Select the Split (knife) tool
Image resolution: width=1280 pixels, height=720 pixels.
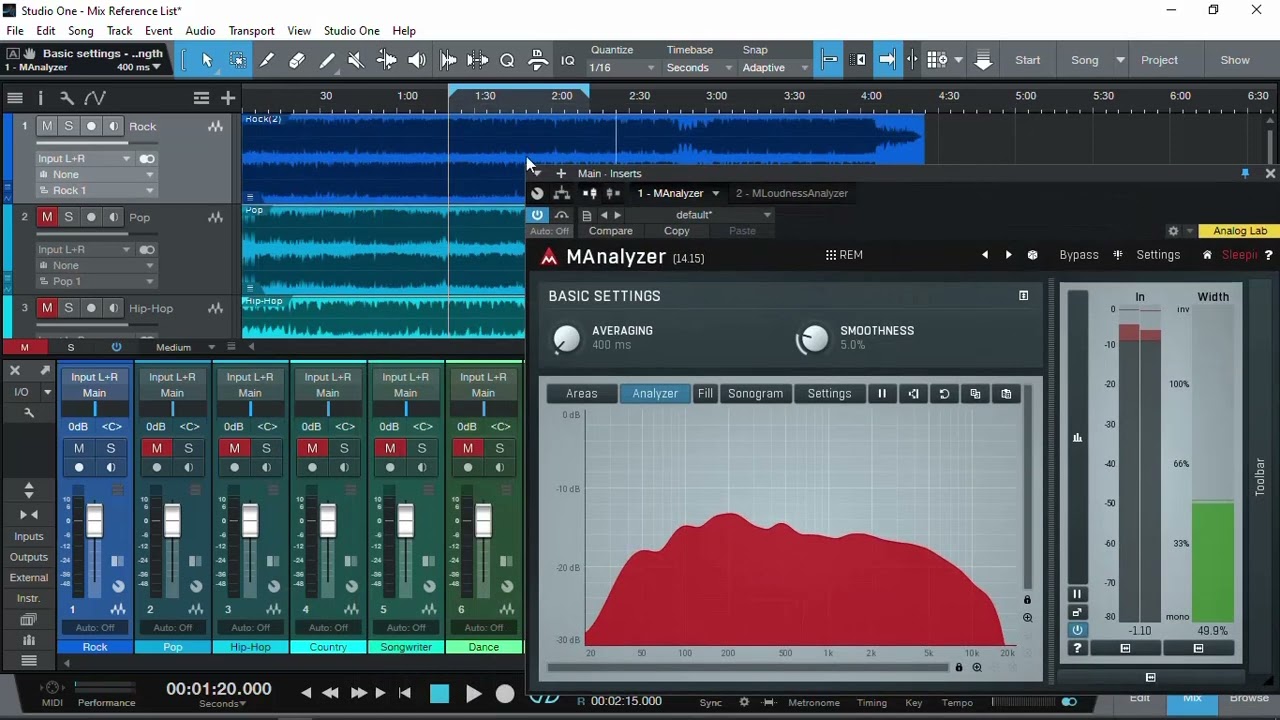click(267, 60)
